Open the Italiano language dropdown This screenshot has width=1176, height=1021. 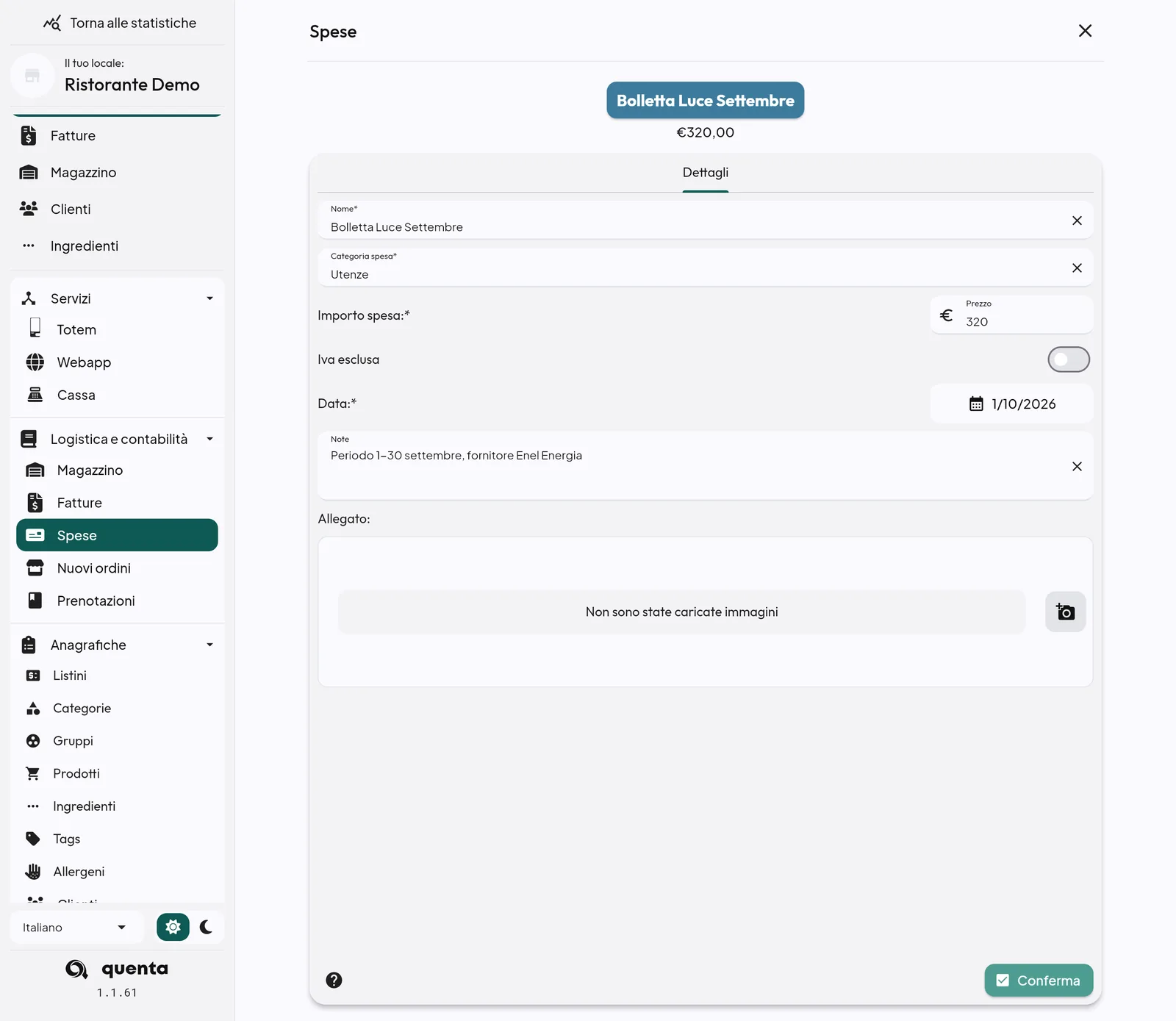pos(76,928)
